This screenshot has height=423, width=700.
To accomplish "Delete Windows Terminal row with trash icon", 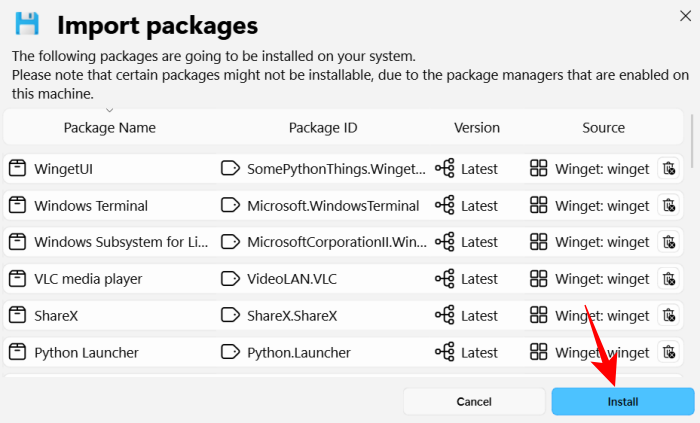I will click(669, 206).
